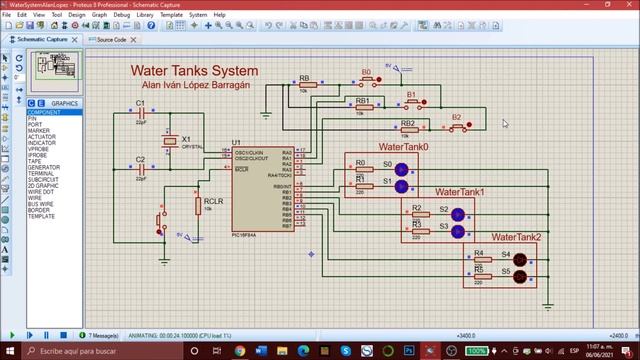
Task: Click the Redo arrow in the toolbar
Action: [279, 25]
